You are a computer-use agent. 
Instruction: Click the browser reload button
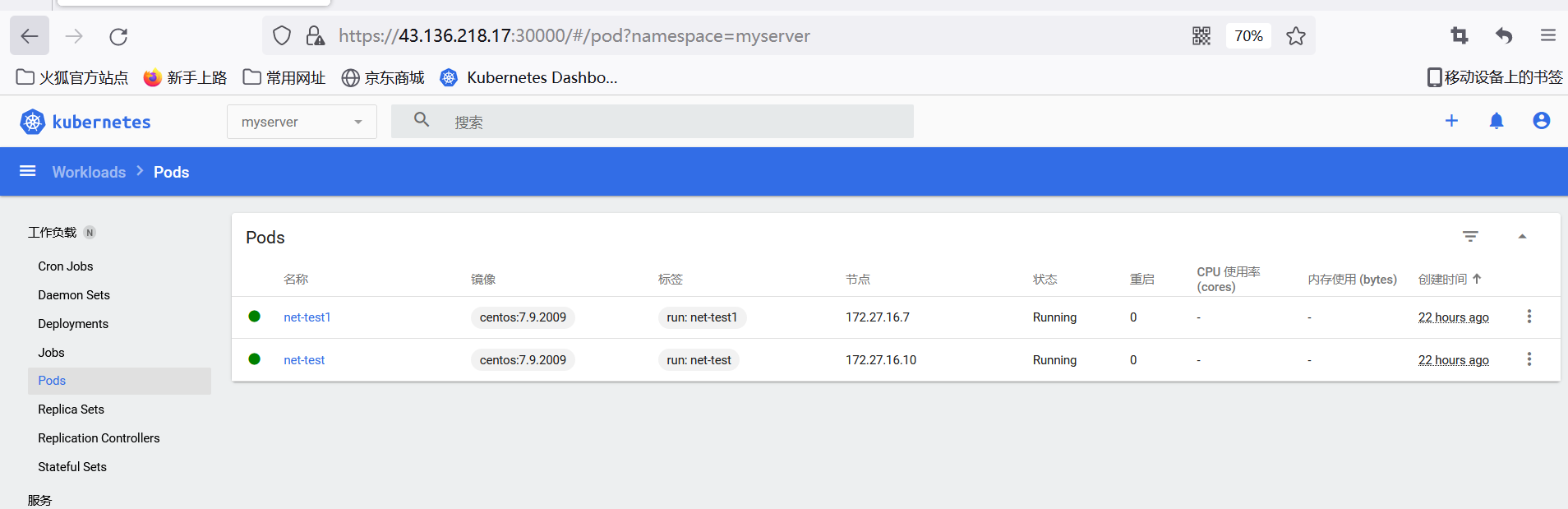(x=118, y=36)
